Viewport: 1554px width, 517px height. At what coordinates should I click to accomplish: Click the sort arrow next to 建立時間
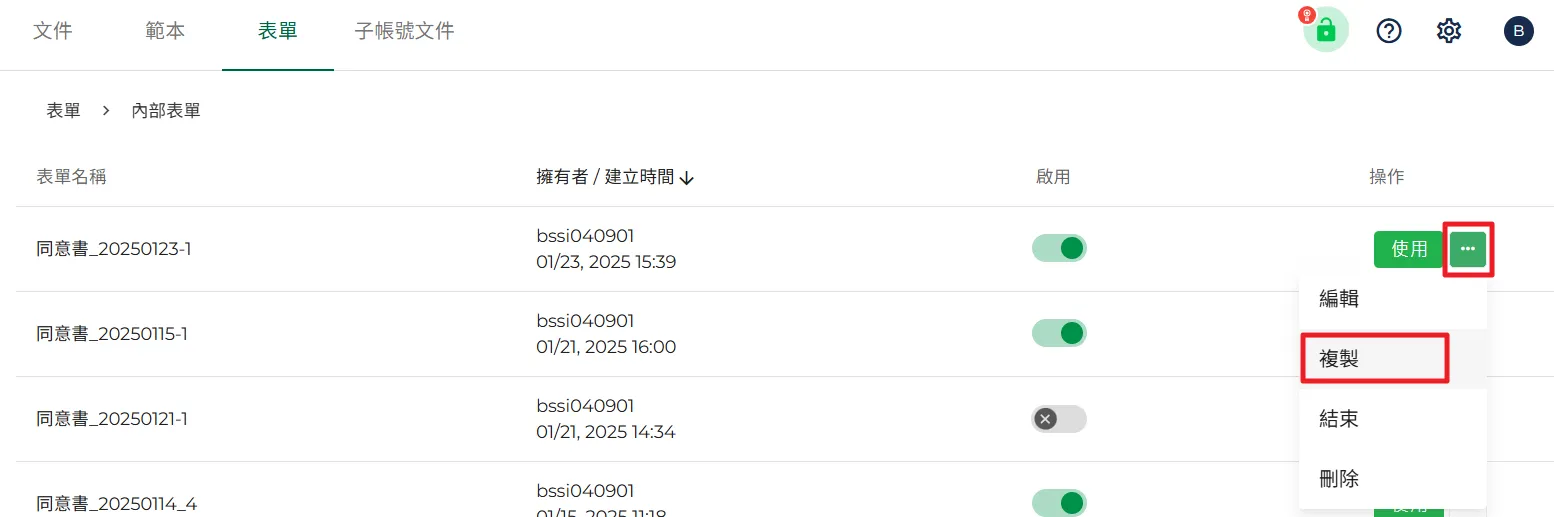point(686,178)
